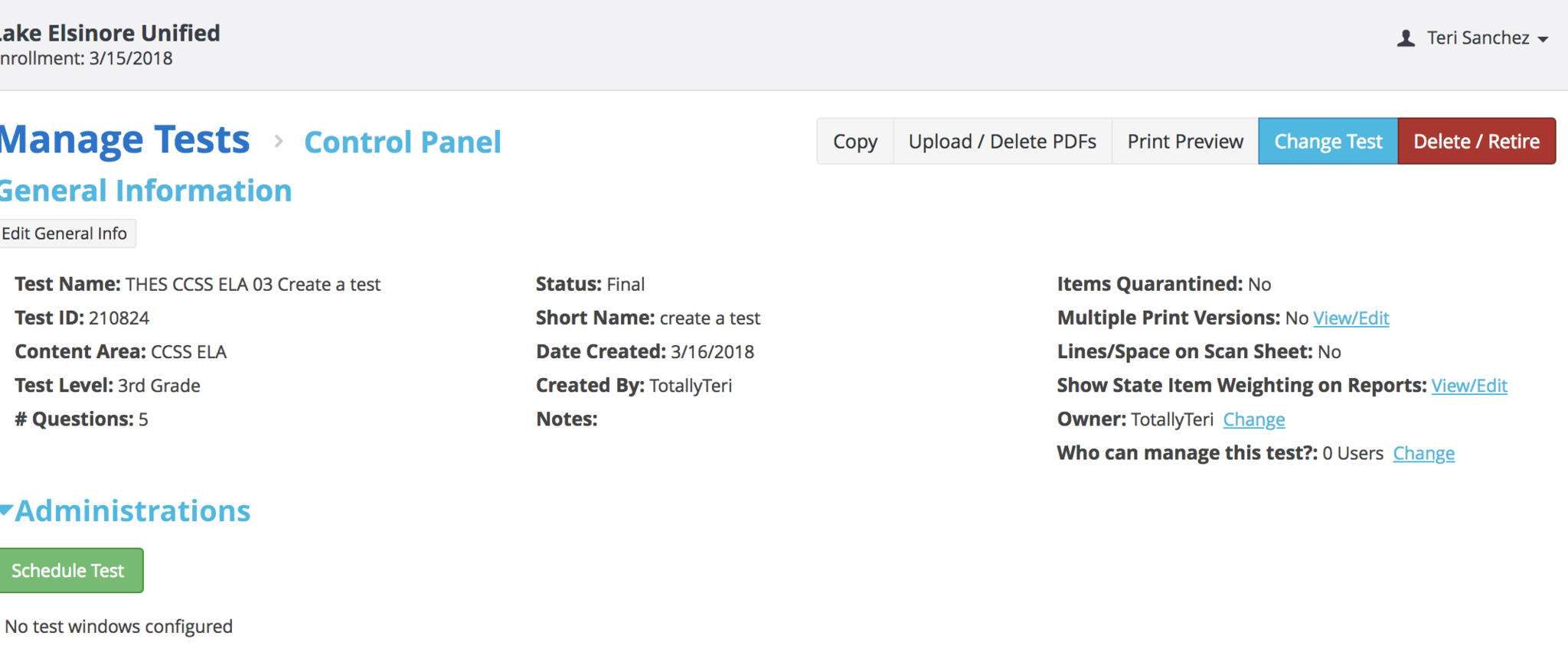This screenshot has width=1568, height=649.
Task: Change the test Owner
Action: tap(1253, 419)
